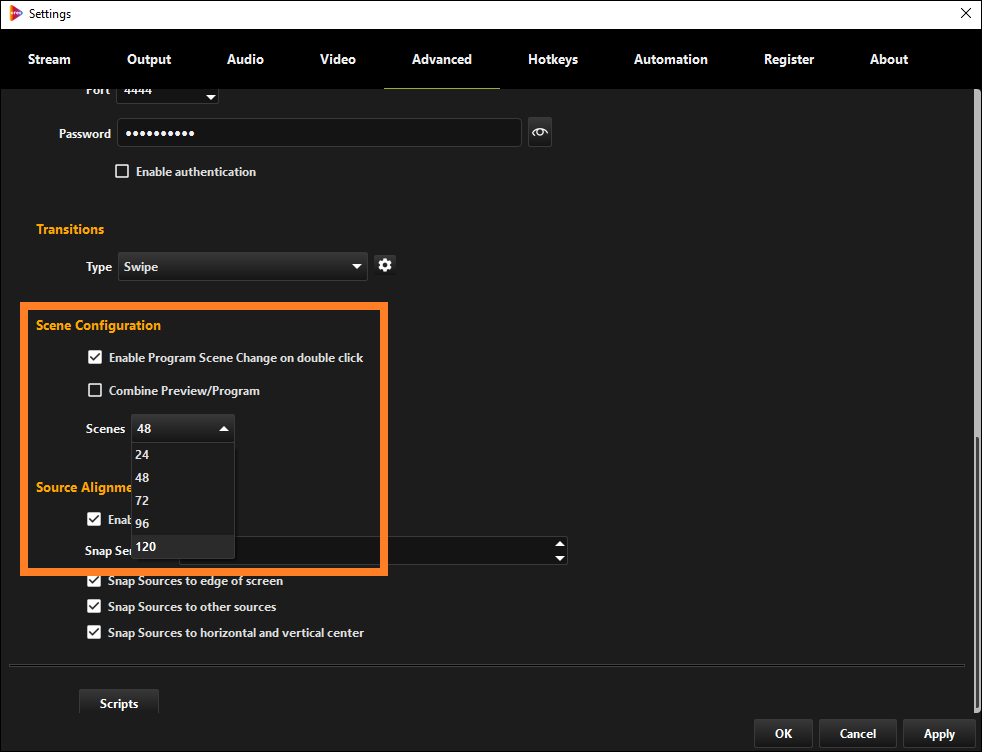
Task: Click the Cancel button
Action: 857,734
